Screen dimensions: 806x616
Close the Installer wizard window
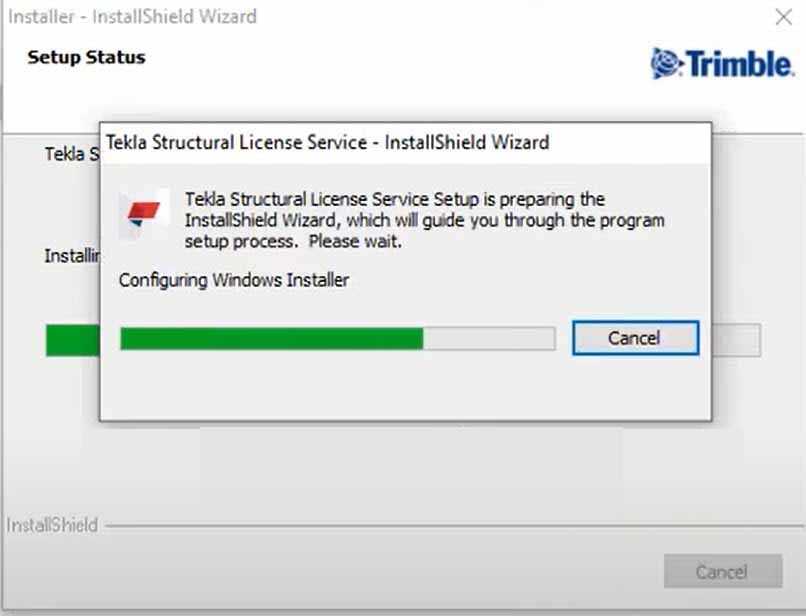pyautogui.click(x=783, y=17)
